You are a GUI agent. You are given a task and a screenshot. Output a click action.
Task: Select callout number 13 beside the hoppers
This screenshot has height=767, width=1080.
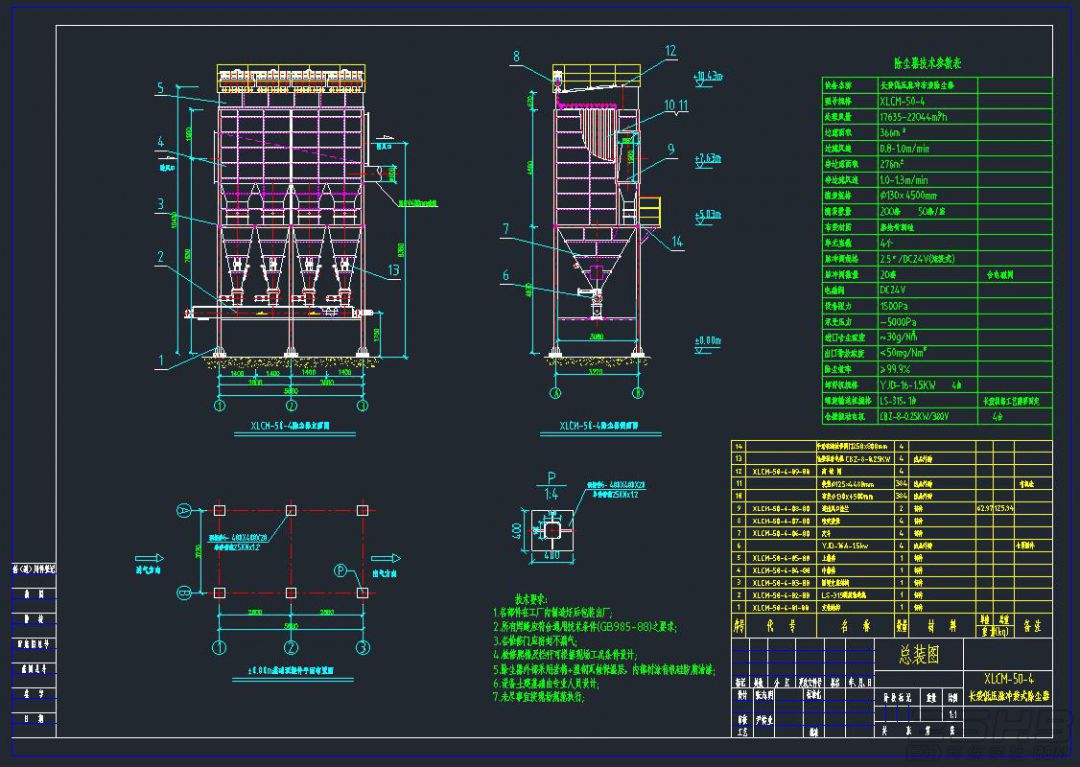tap(393, 269)
